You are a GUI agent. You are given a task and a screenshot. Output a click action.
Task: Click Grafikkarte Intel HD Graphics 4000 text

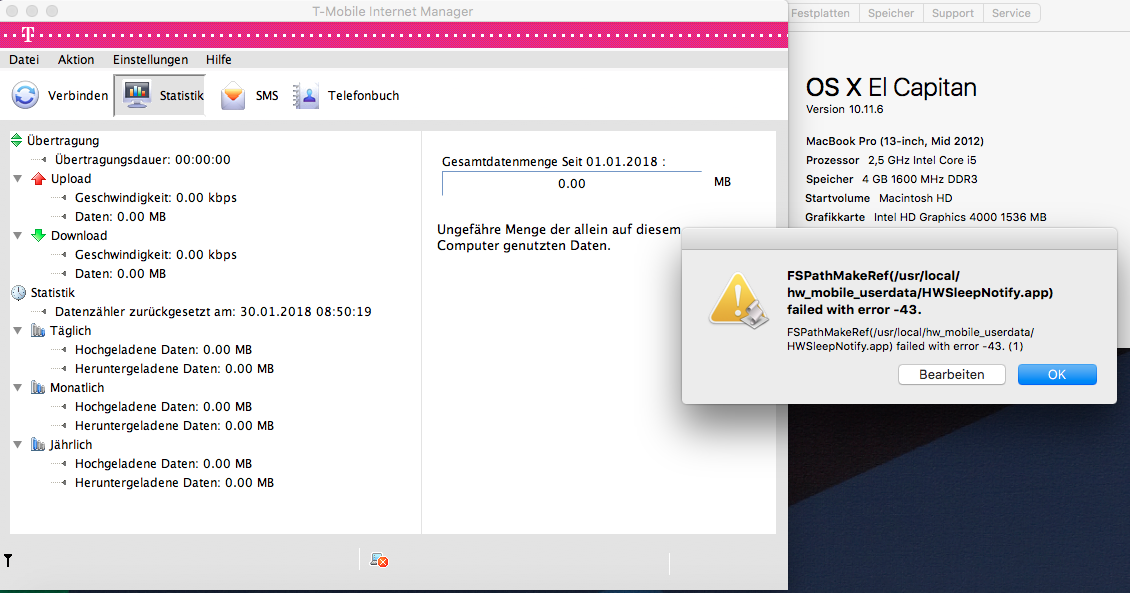925,217
